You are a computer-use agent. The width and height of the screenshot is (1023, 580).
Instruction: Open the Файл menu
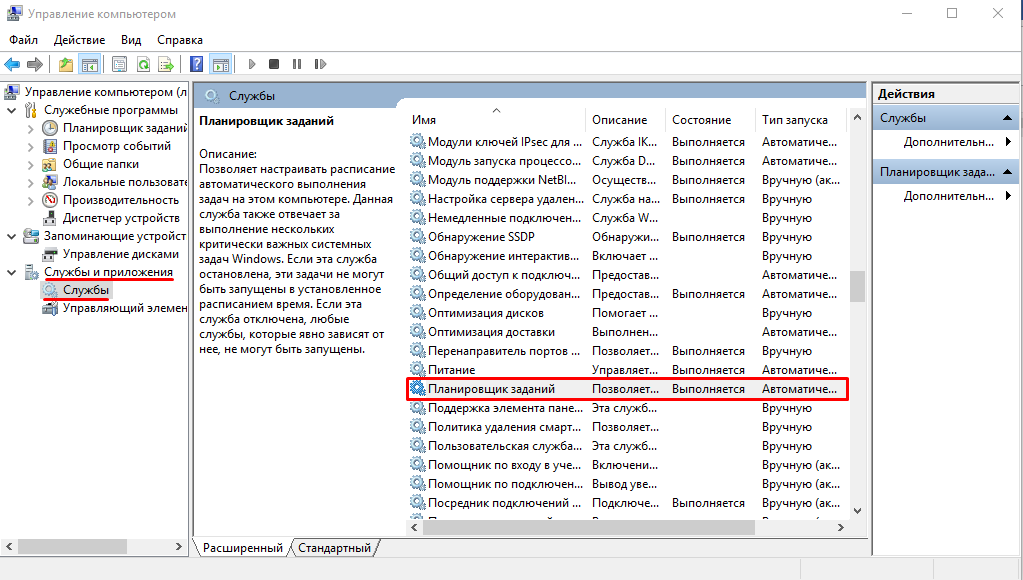[23, 40]
